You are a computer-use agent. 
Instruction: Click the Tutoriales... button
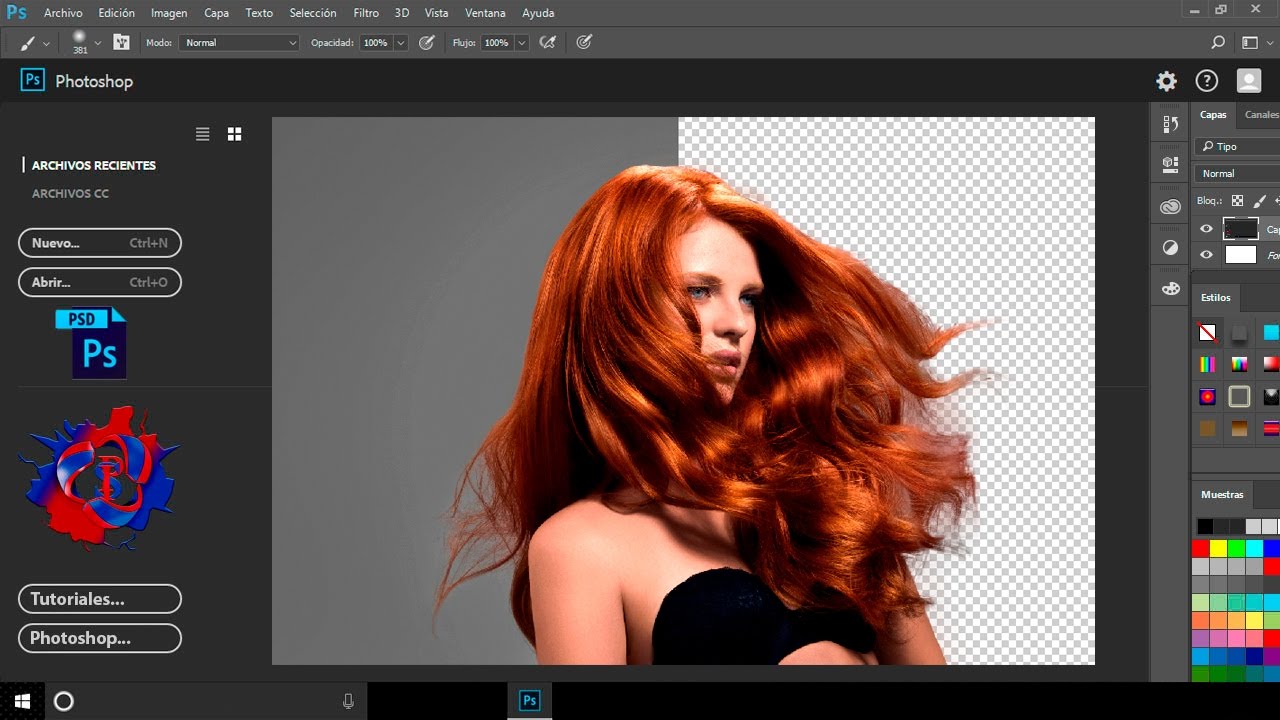click(100, 599)
